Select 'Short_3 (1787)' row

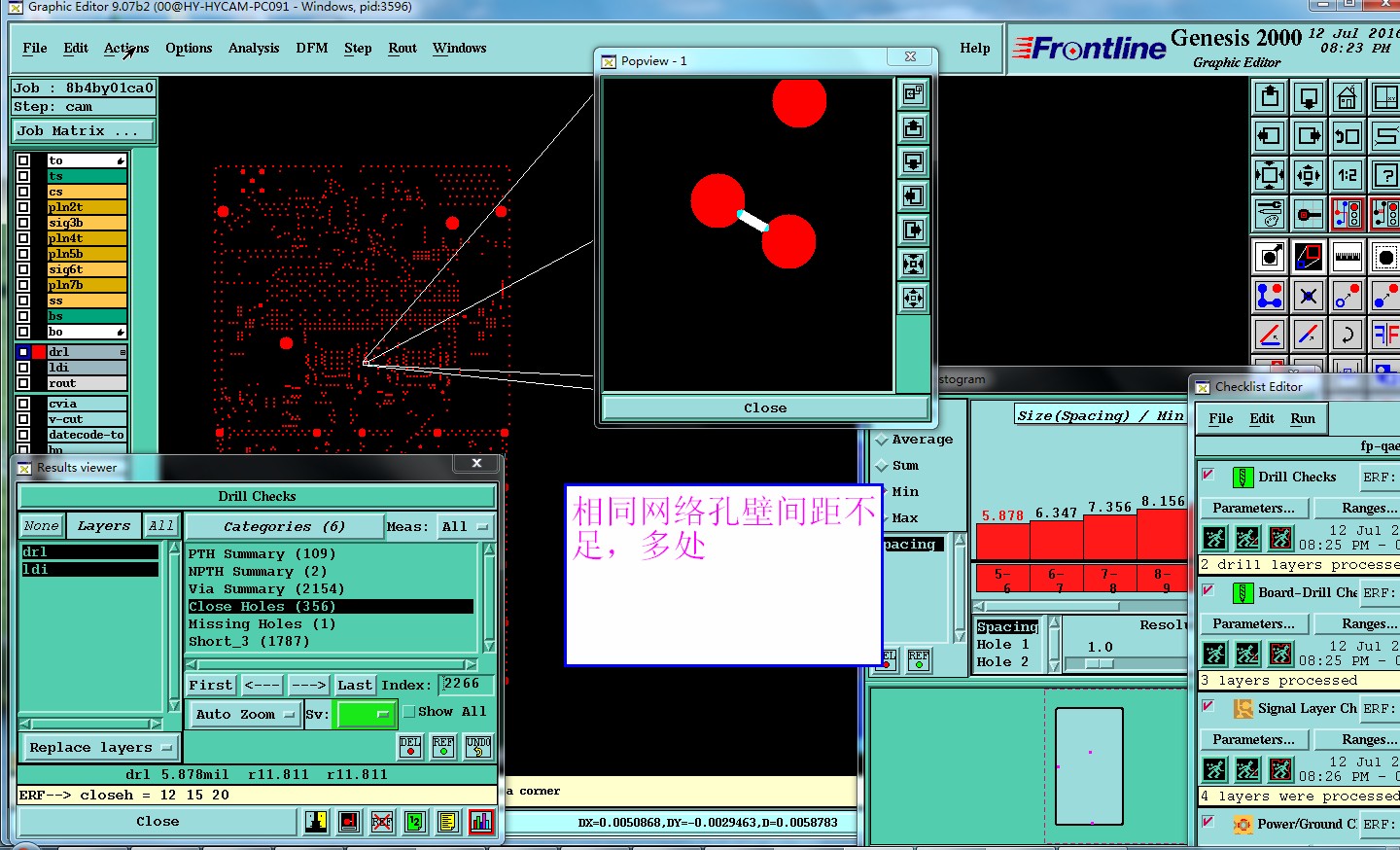click(331, 641)
